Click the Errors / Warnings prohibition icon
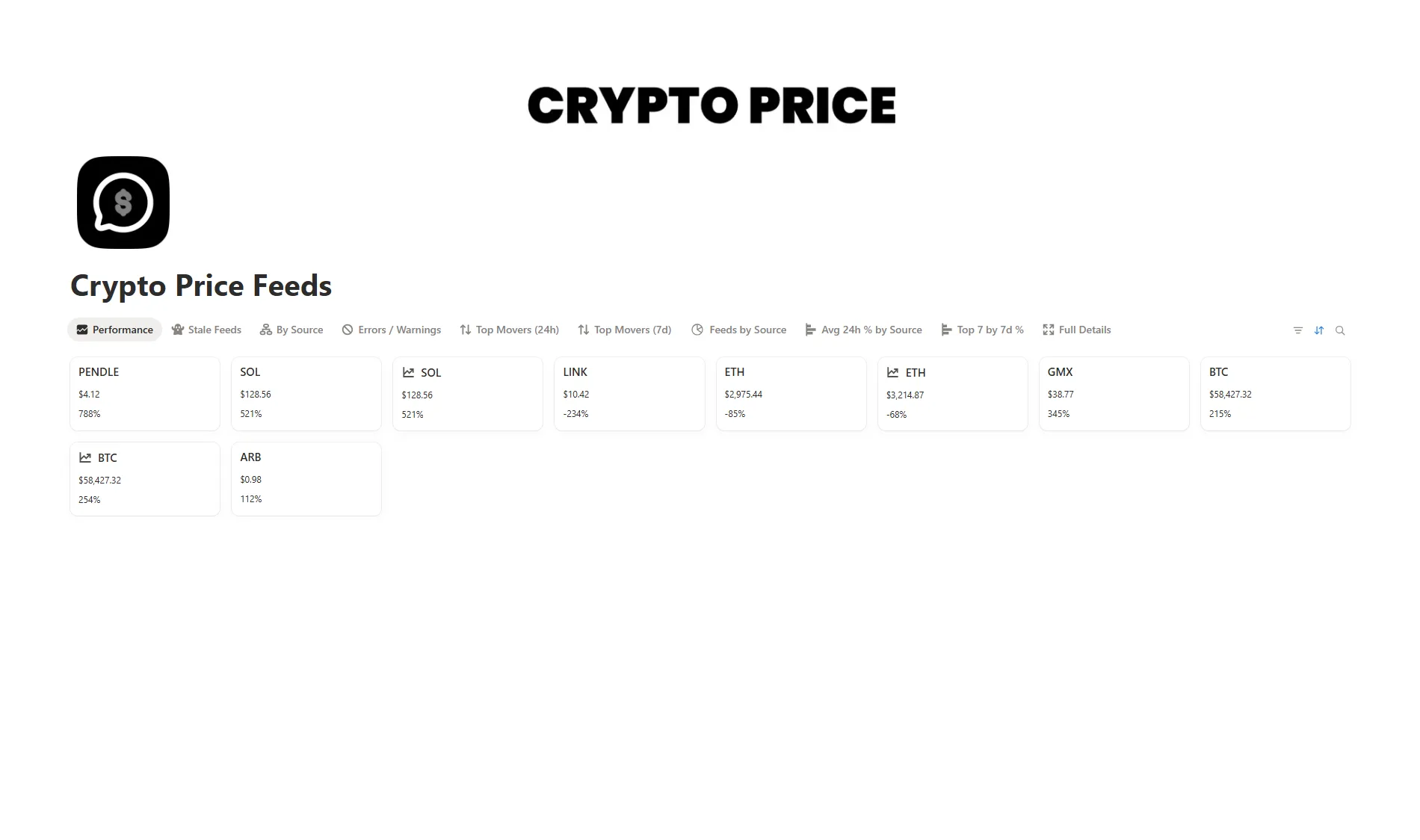Viewport: 1420px width, 840px height. 347,330
